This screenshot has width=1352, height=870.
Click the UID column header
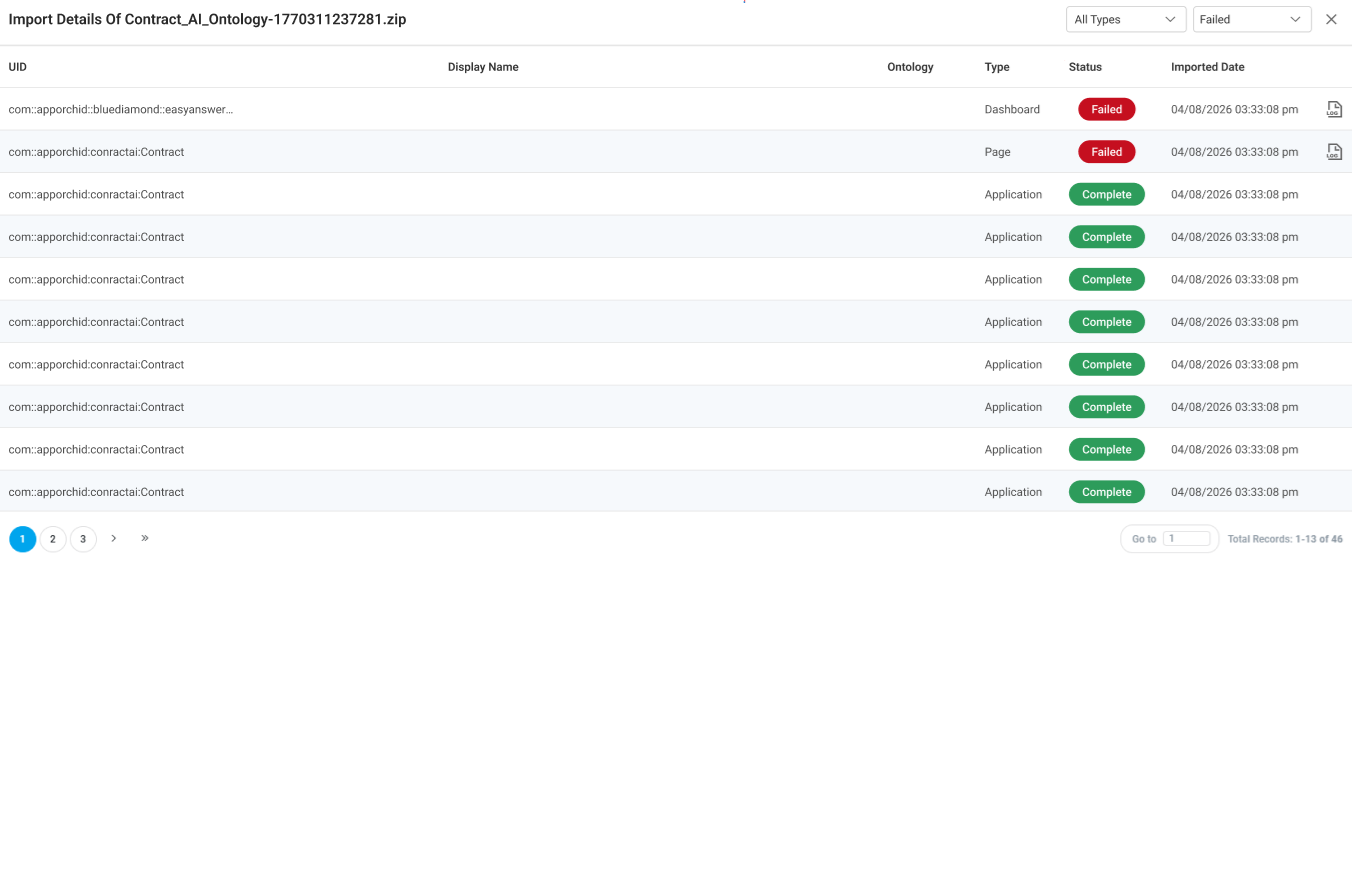(x=18, y=67)
